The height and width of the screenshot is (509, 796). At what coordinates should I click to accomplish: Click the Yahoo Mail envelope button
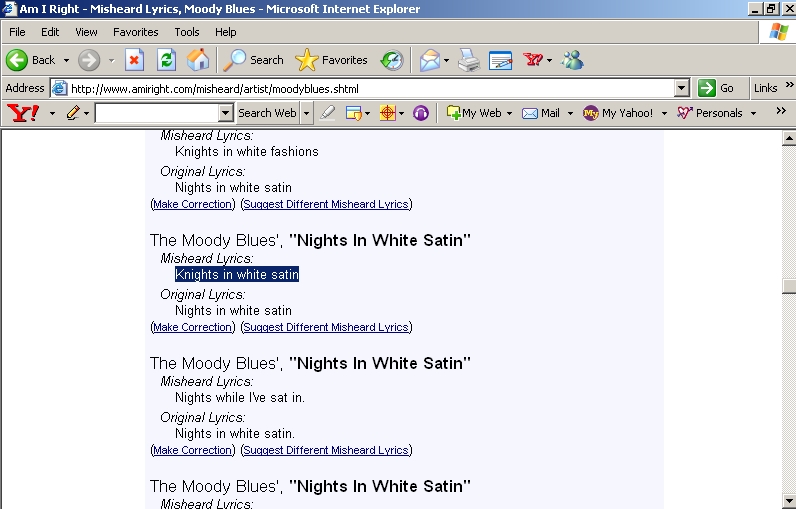[541, 113]
